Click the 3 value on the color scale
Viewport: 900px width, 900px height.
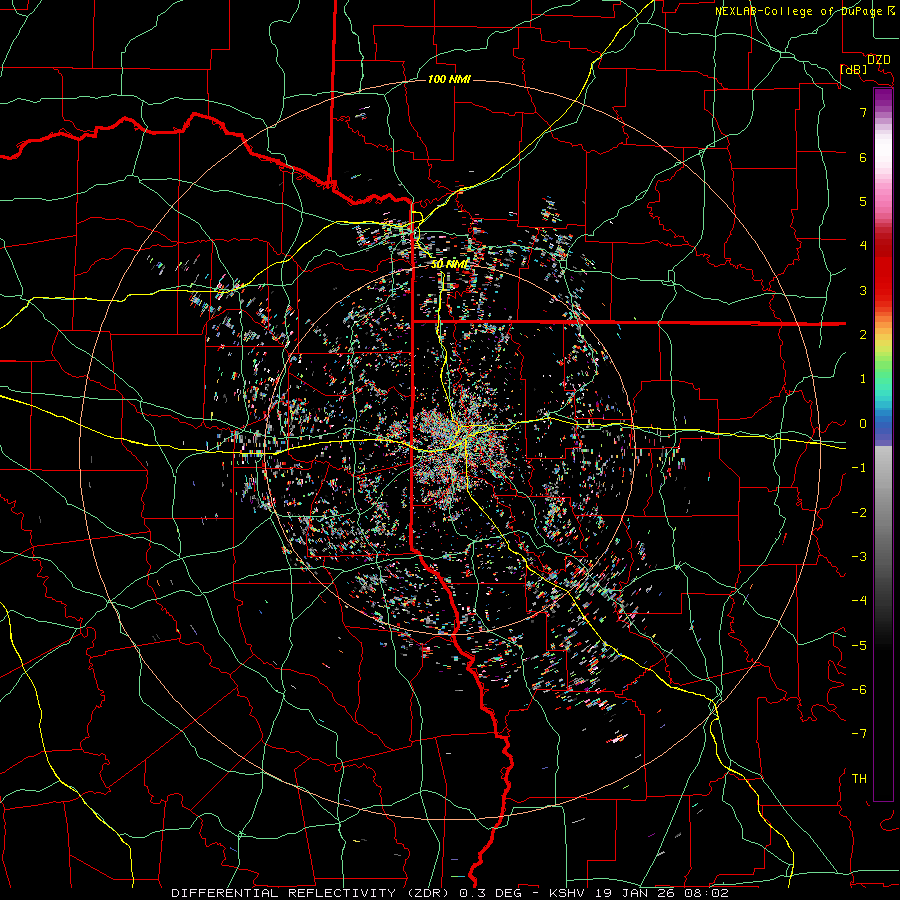coord(863,290)
